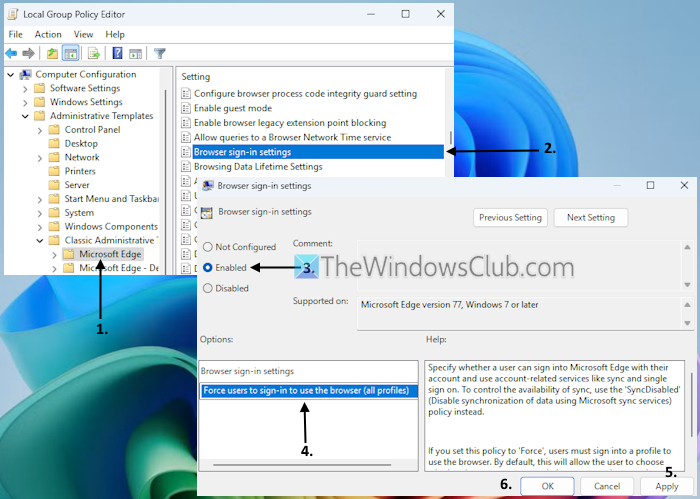Expand the Windows Settings node
700x499 pixels.
tap(25, 102)
